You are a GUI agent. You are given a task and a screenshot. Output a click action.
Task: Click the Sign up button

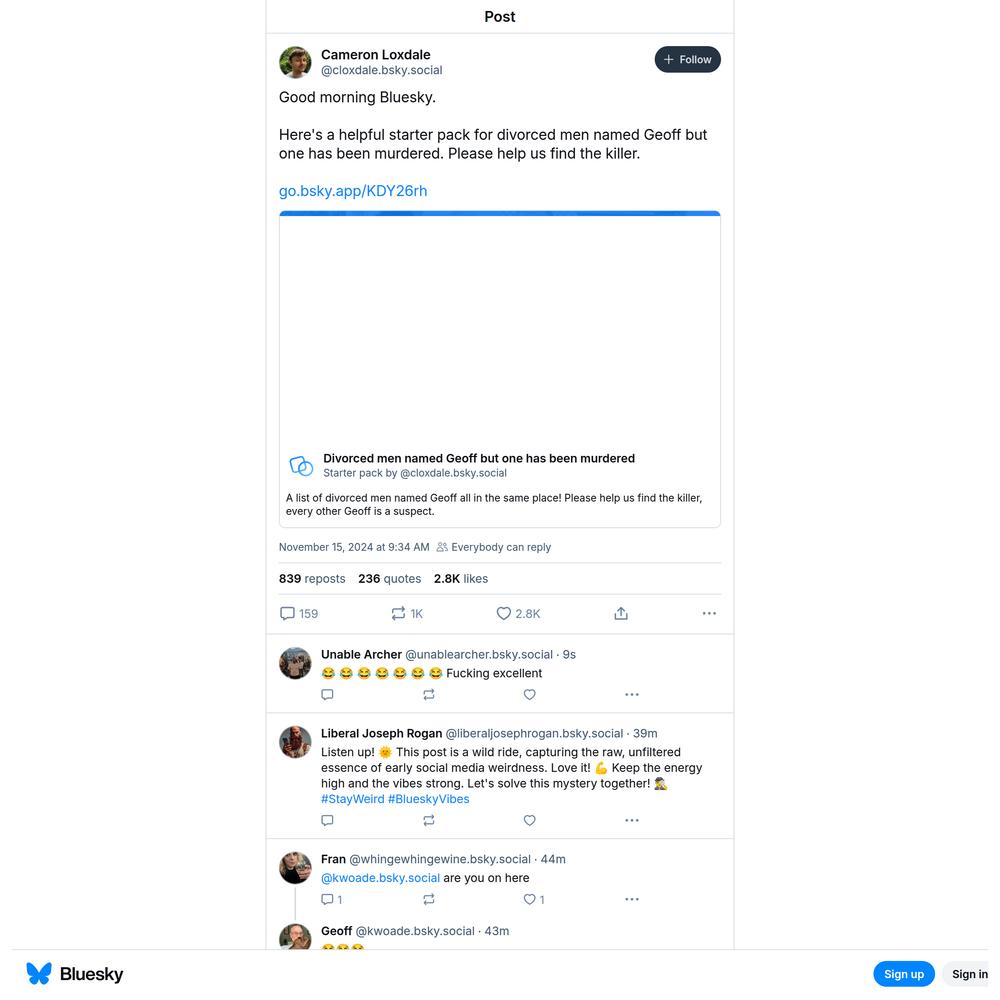904,974
